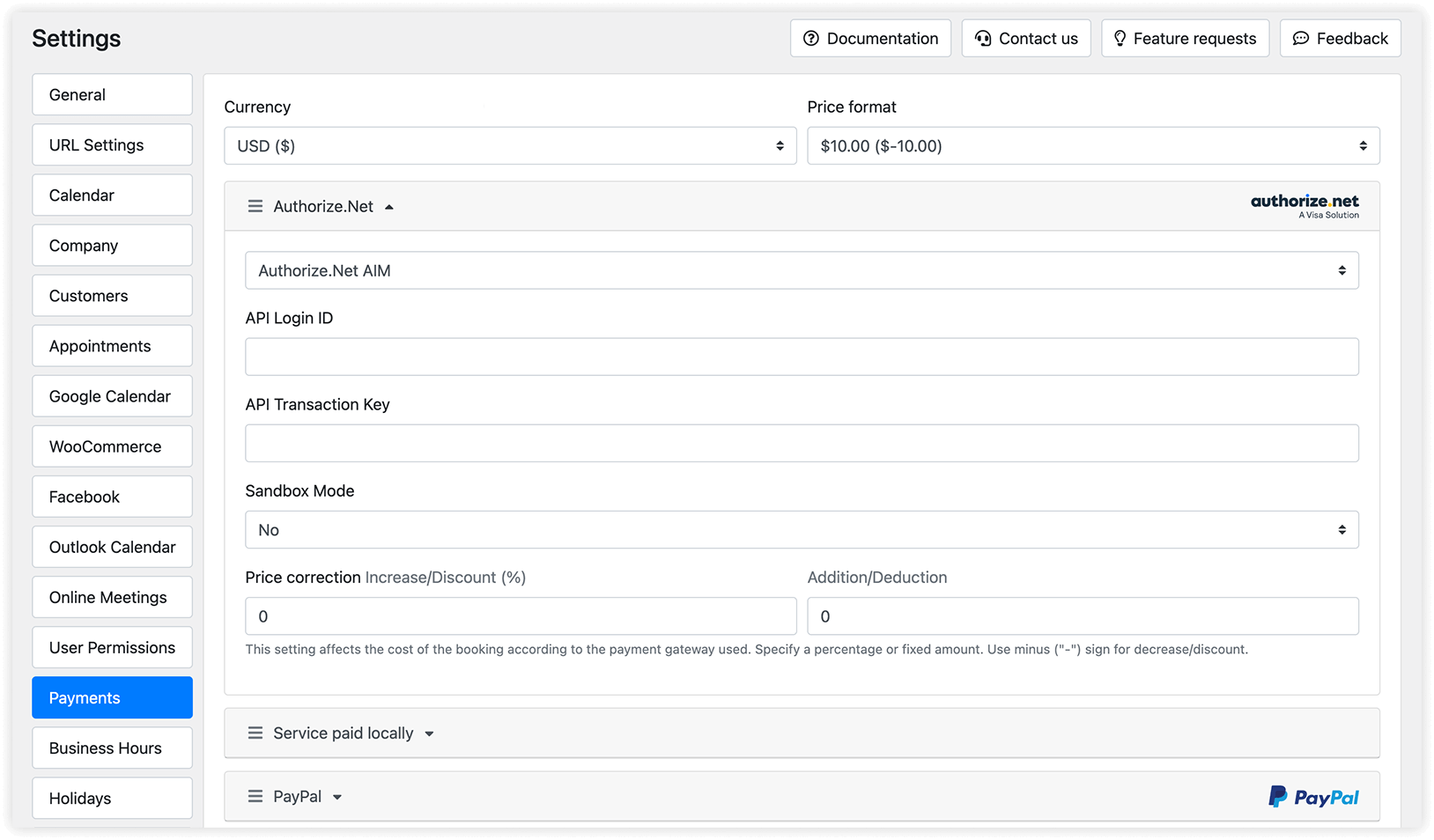Open the Currency dropdown
Screen dimensions: 1434x840
[510, 146]
